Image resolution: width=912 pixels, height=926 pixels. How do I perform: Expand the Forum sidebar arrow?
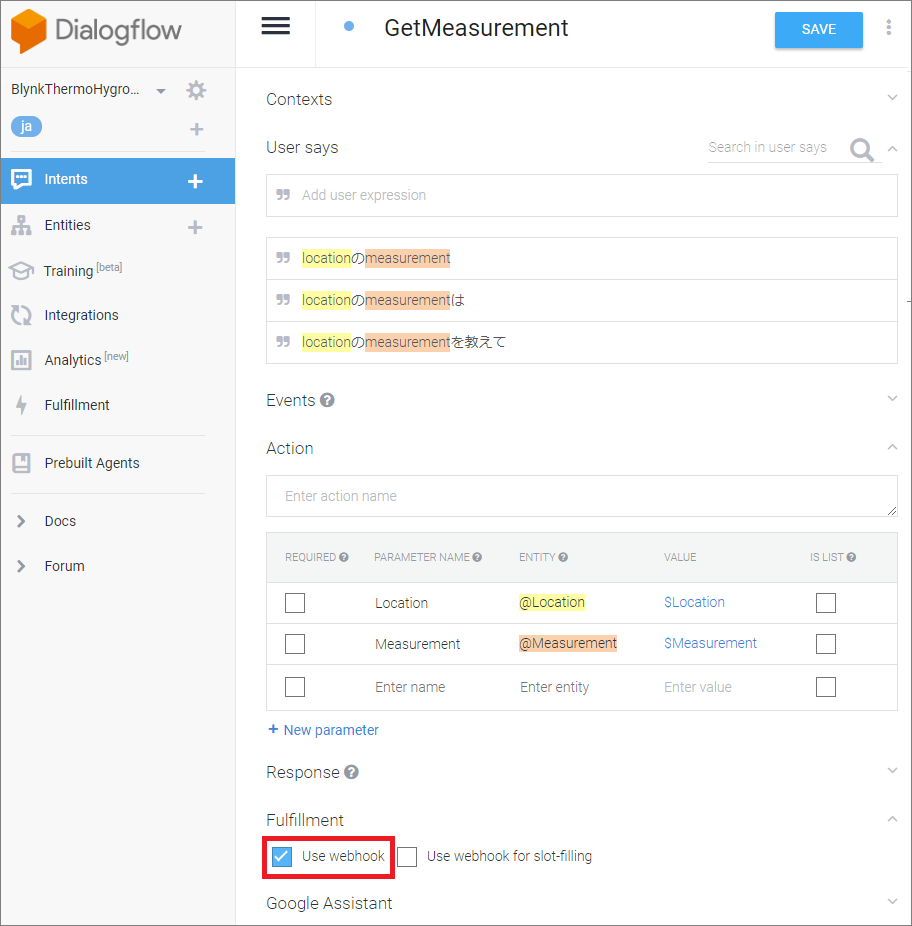(21, 566)
